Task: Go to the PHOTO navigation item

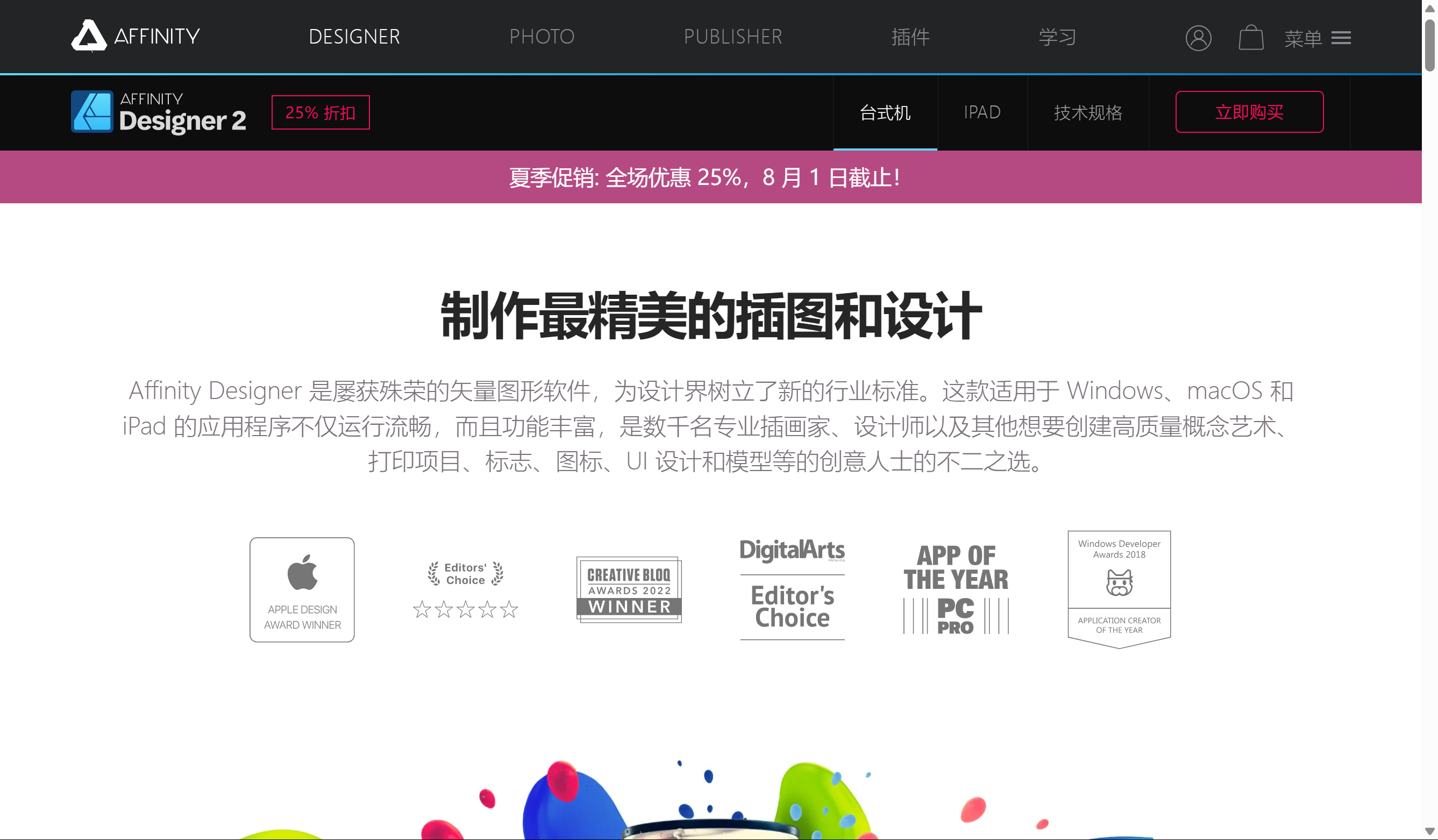Action: click(542, 37)
